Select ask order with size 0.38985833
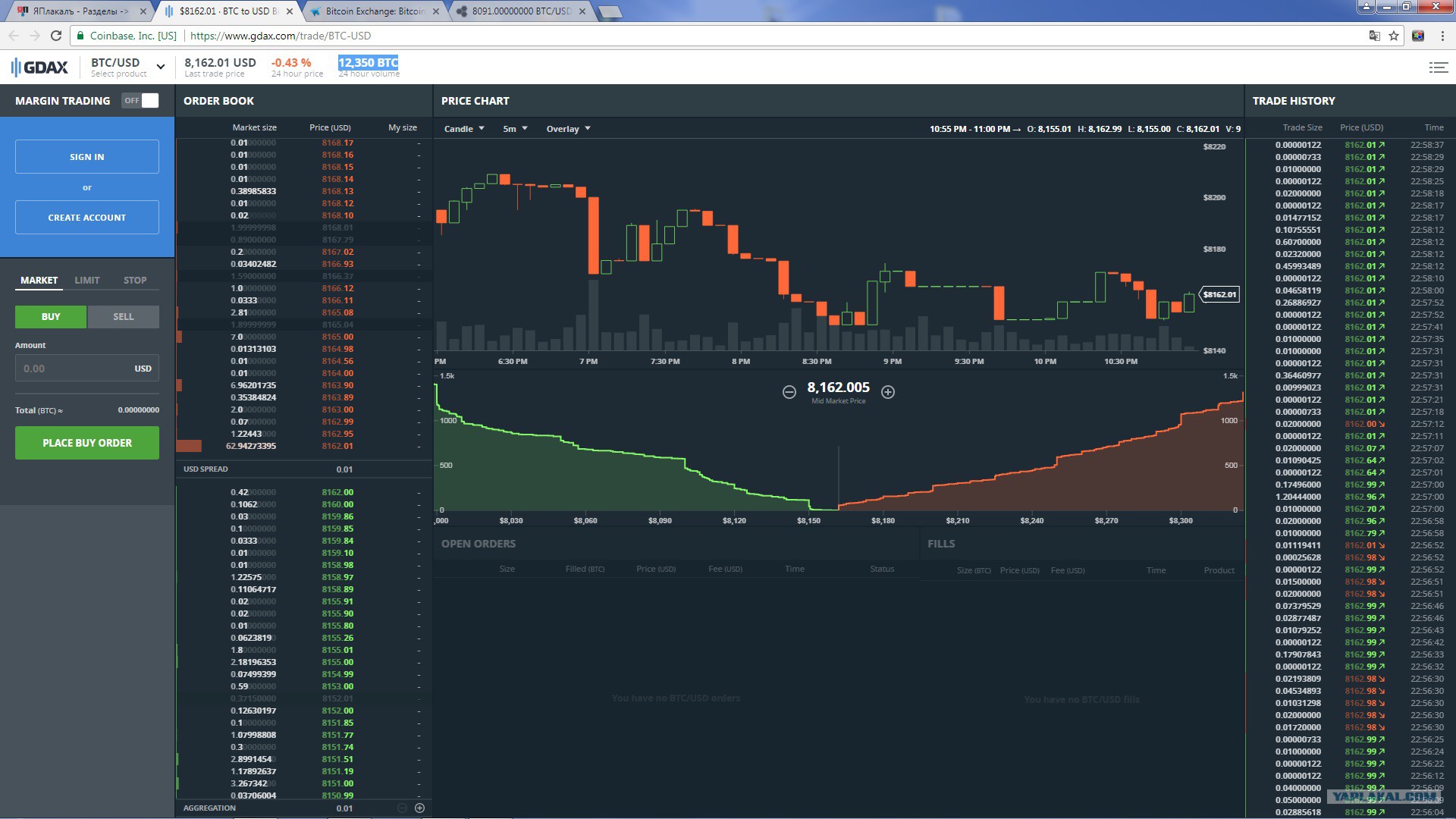Image resolution: width=1456 pixels, height=819 pixels. pos(253,191)
